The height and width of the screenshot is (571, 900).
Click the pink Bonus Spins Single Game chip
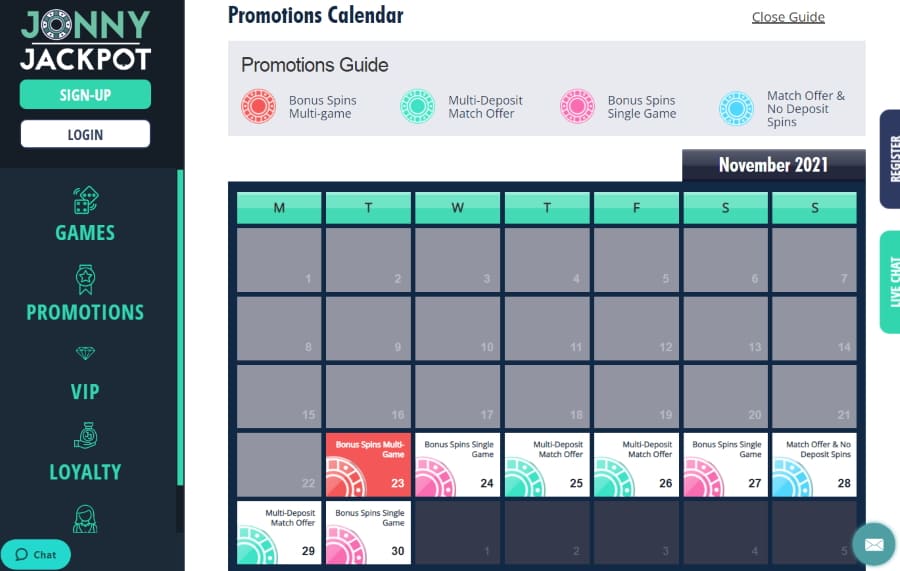tap(577, 107)
